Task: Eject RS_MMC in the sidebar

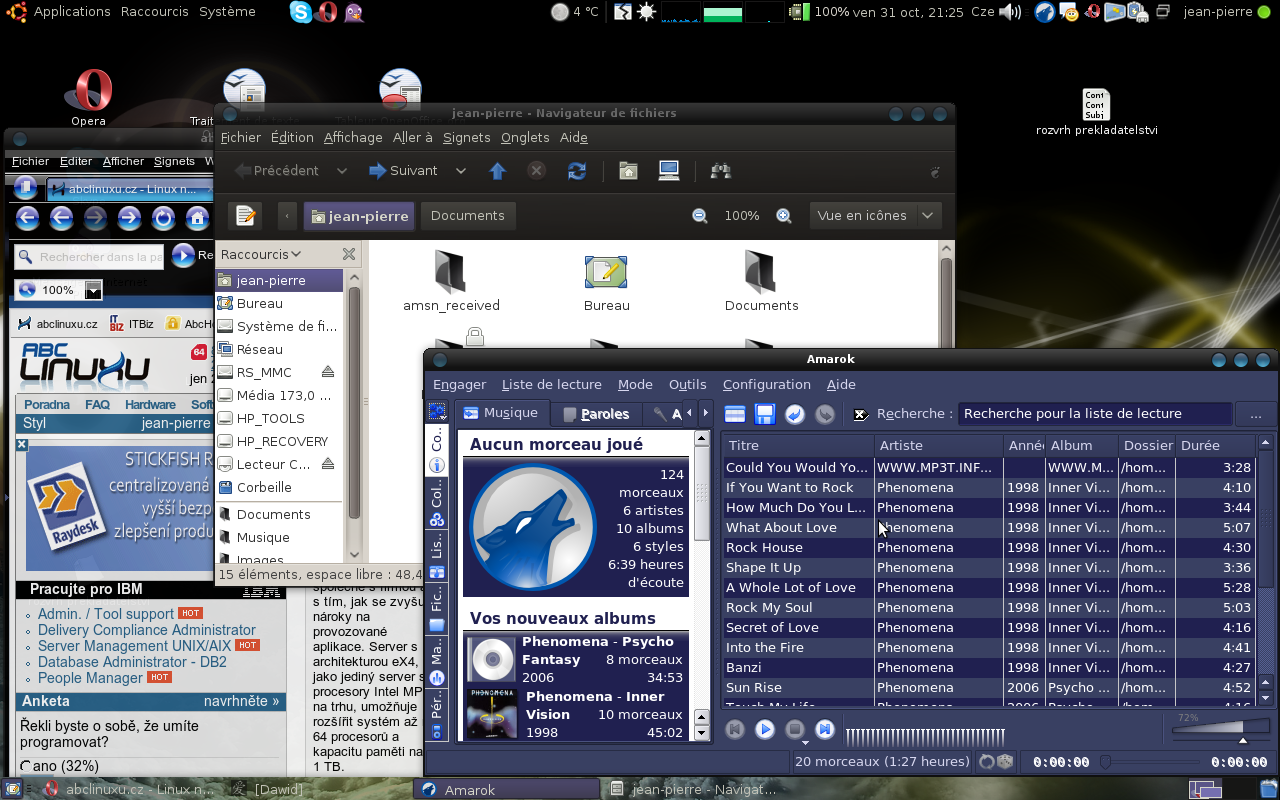Action: tap(328, 372)
